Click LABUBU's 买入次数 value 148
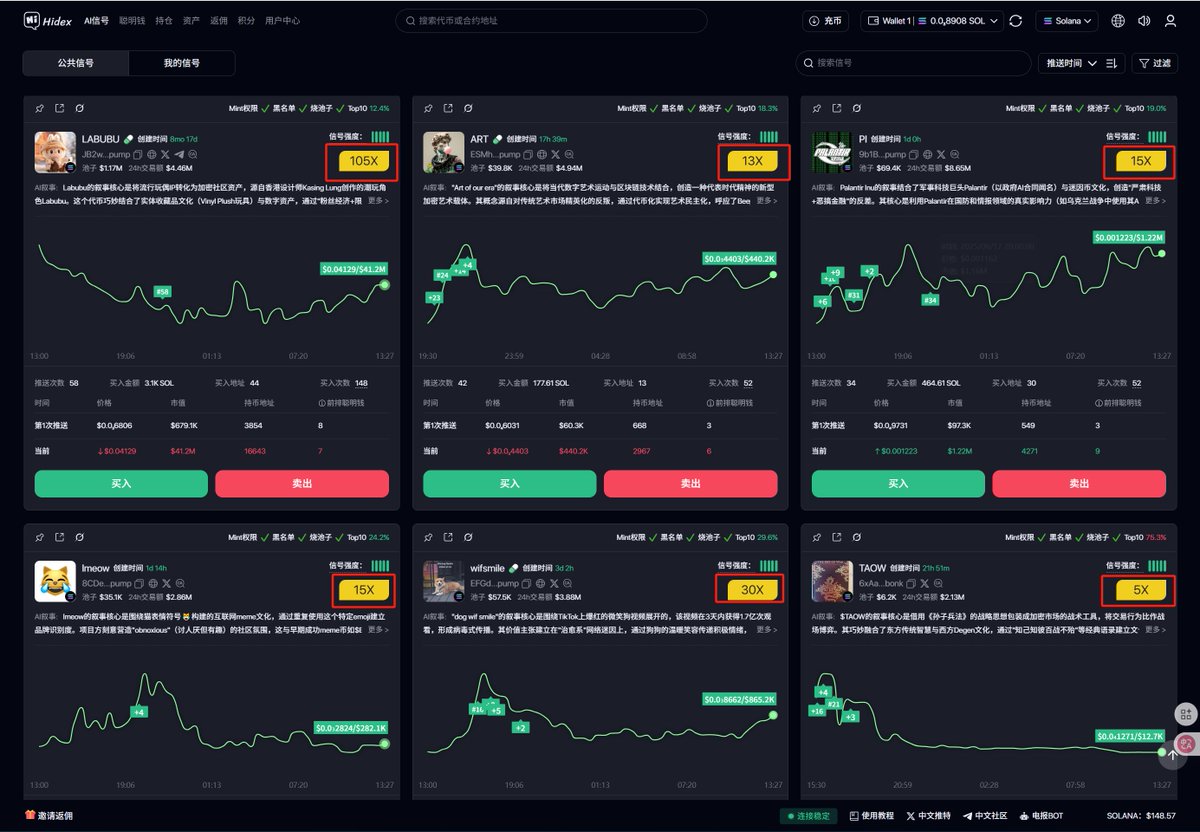This screenshot has height=832, width=1200. click(361, 383)
